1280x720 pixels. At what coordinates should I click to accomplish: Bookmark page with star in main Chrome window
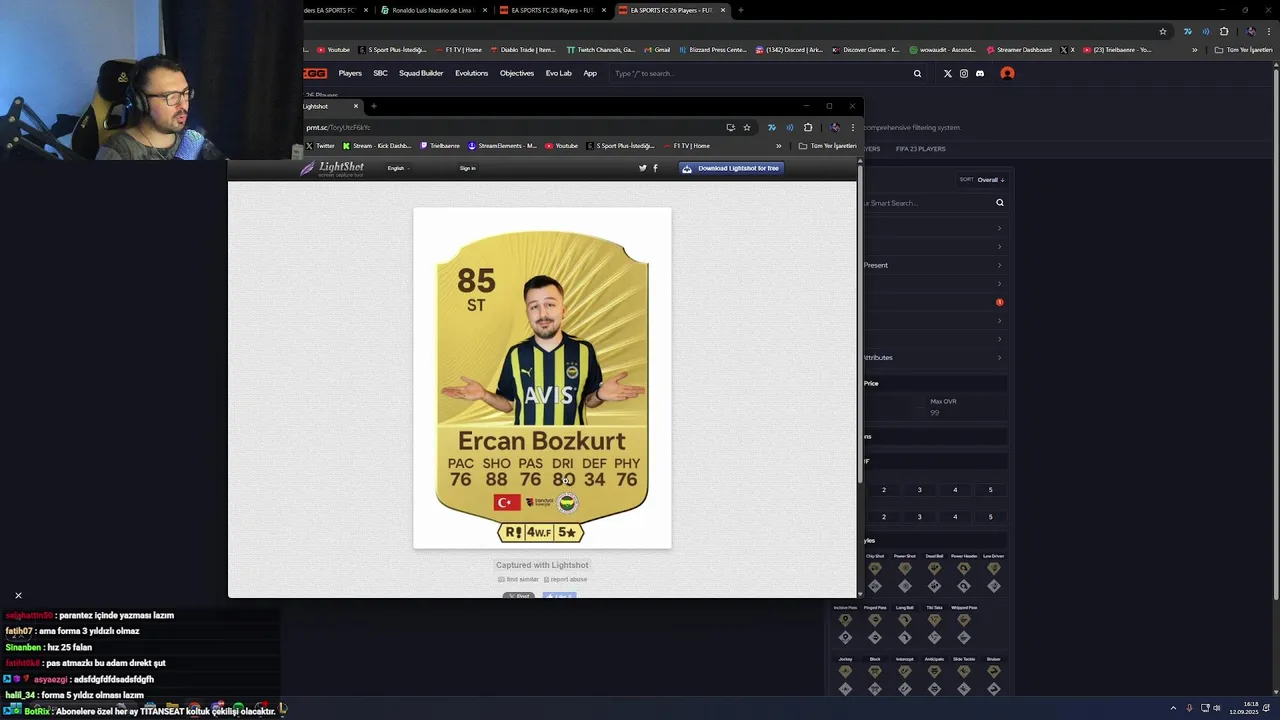pos(1162,31)
